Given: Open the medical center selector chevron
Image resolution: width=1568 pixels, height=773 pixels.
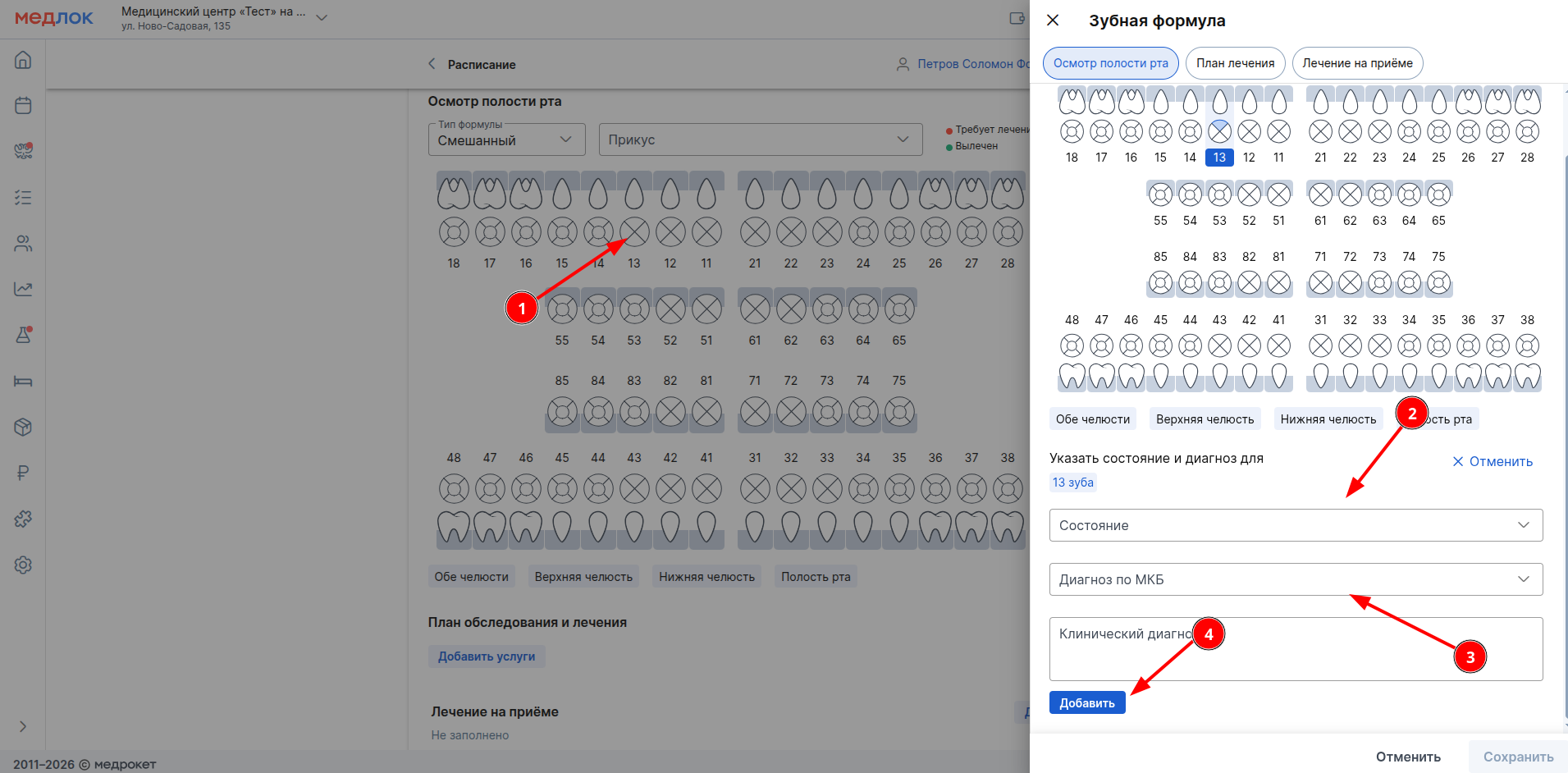Looking at the screenshot, I should (x=322, y=17).
